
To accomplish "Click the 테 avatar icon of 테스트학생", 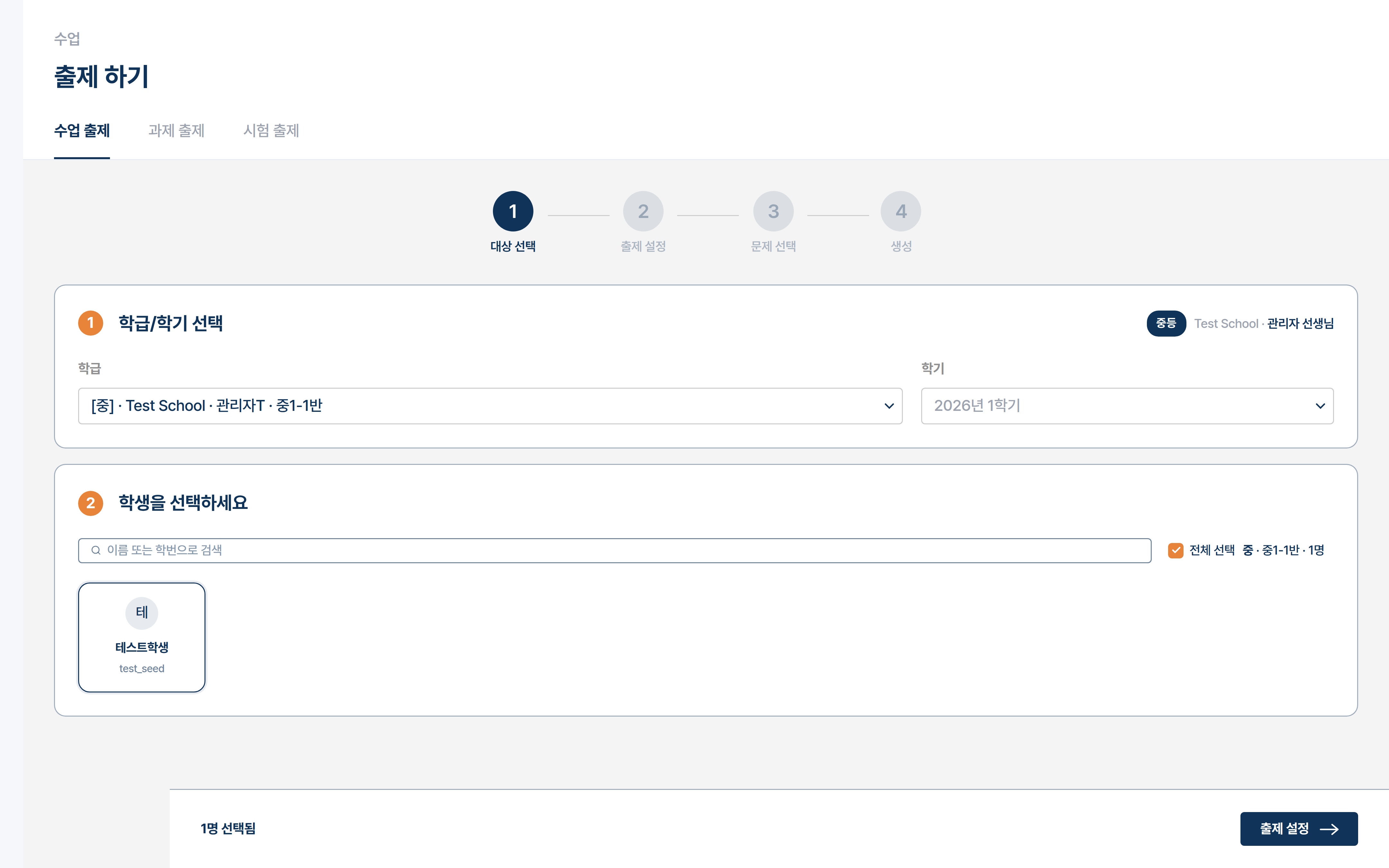I will pos(142,612).
